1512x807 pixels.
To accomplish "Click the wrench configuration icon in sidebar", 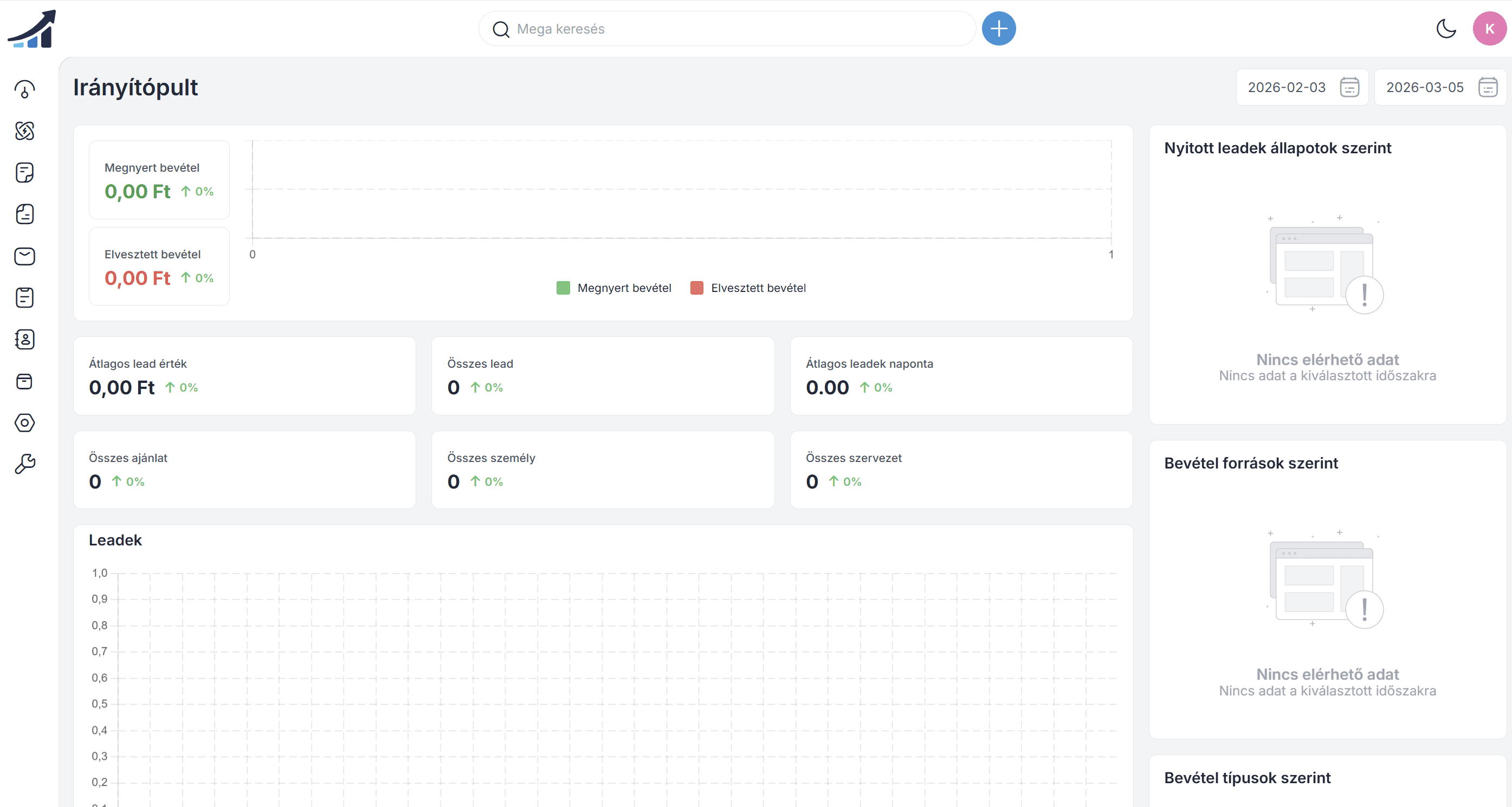I will click(24, 464).
